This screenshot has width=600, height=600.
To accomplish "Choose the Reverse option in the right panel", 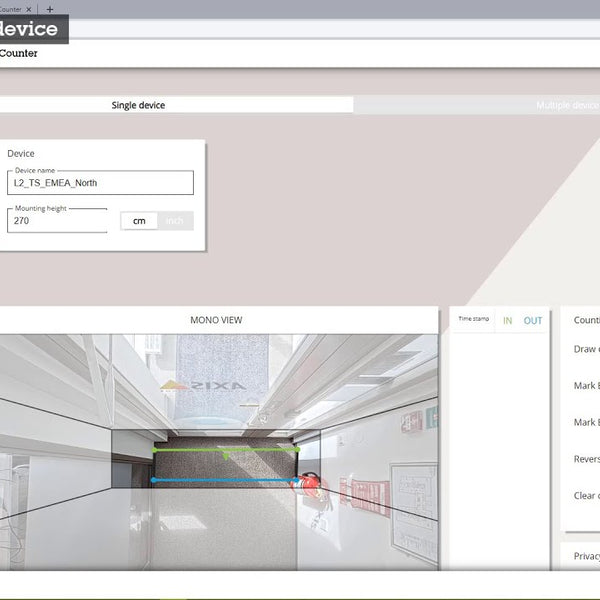I will [585, 459].
